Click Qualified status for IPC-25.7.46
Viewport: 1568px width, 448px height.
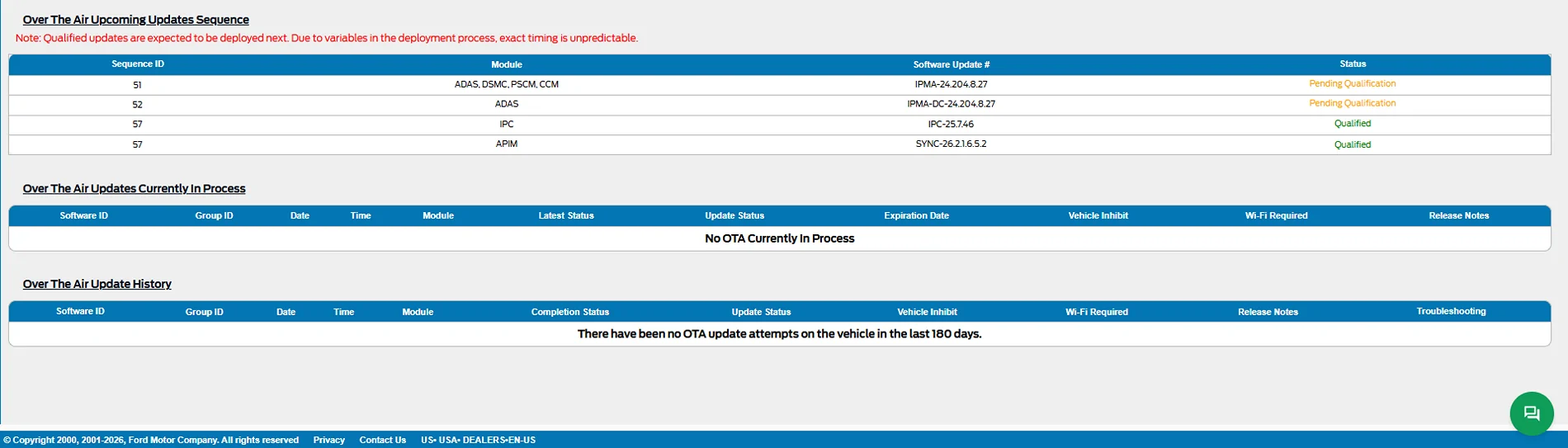click(x=1353, y=123)
